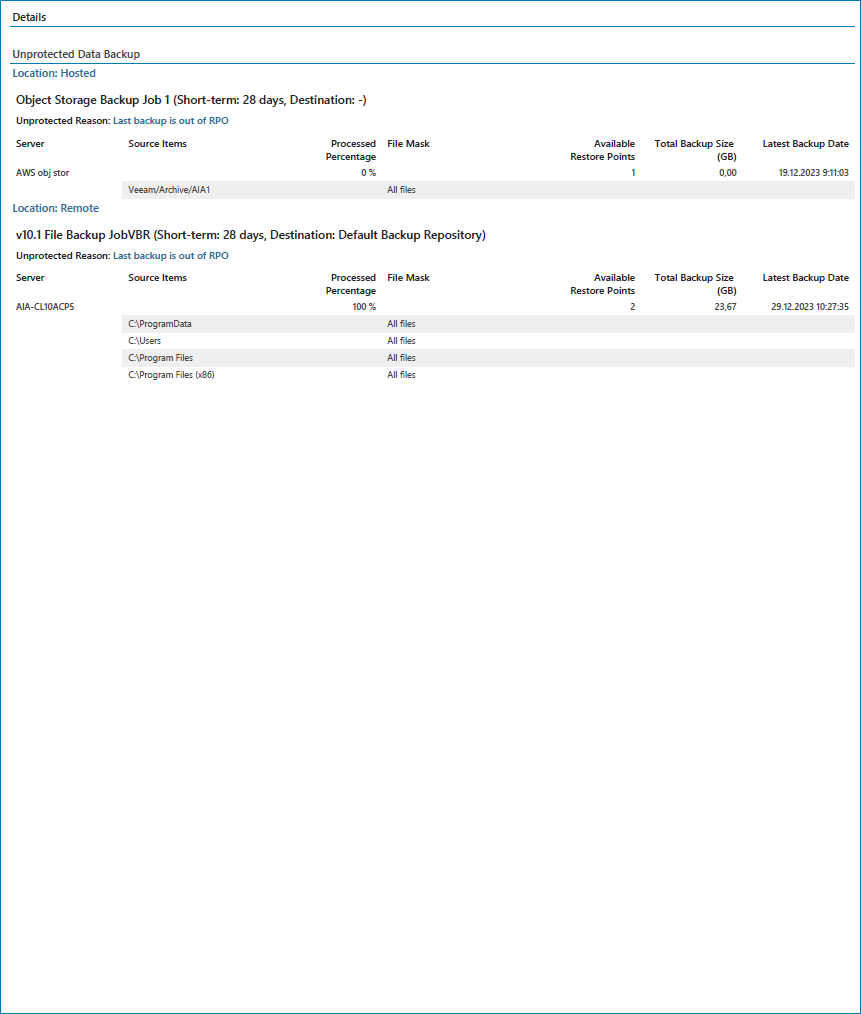The height and width of the screenshot is (1014, 861).
Task: Select the Object Storage Backup Job 1 heading
Action: pyautogui.click(x=191, y=100)
